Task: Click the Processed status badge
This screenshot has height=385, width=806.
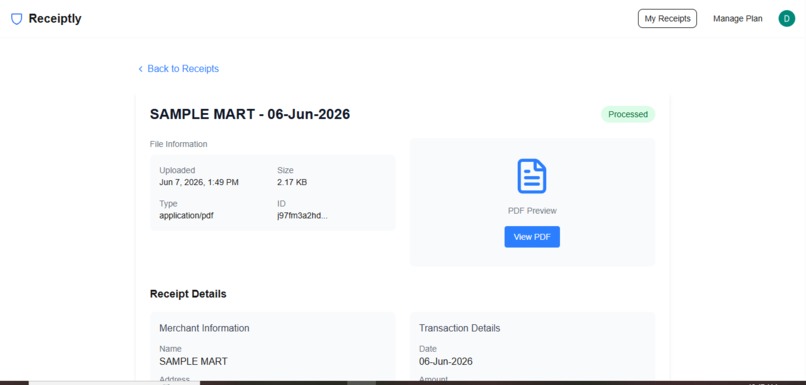Action: pos(628,114)
